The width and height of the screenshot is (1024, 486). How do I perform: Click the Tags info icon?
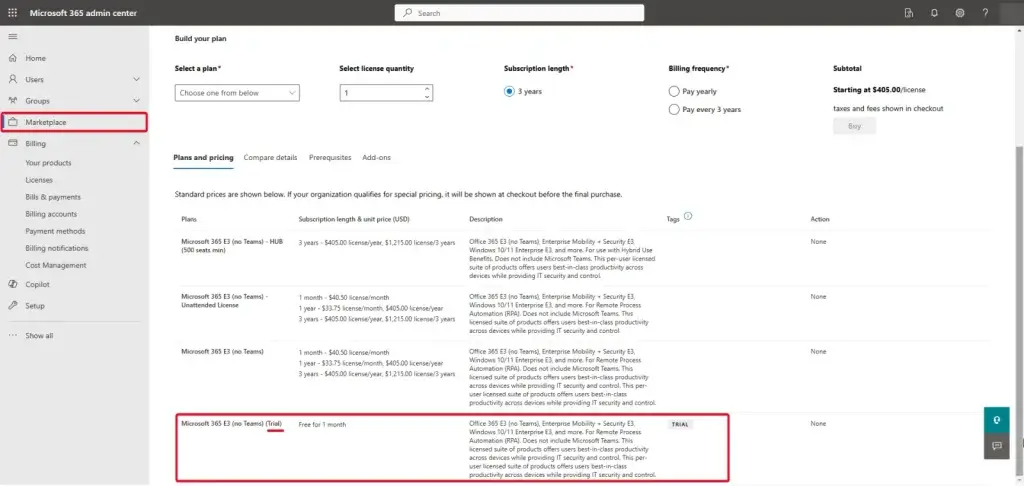point(688,216)
